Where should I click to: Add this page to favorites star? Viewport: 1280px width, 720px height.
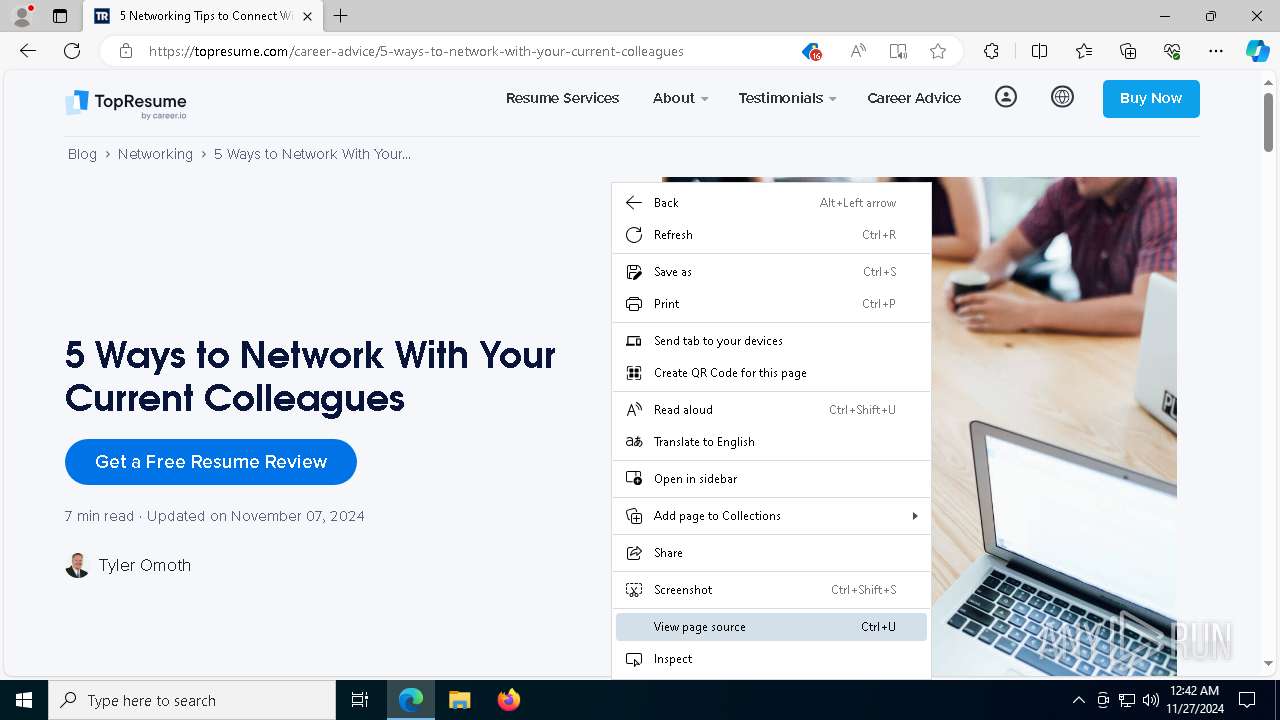(x=938, y=51)
